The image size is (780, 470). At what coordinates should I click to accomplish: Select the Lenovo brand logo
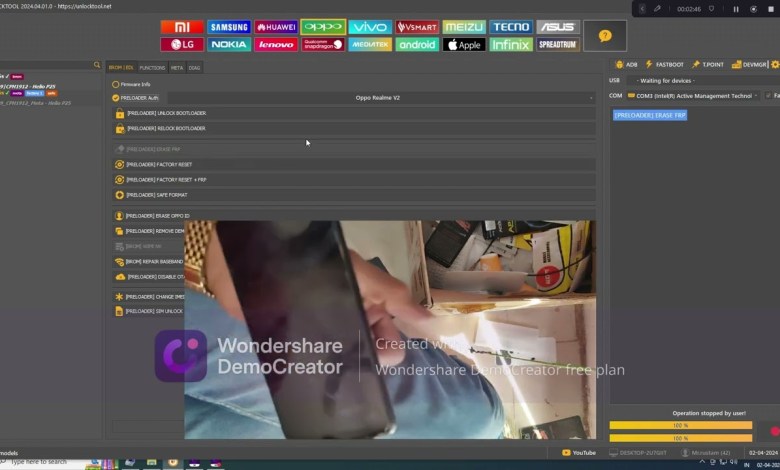pyautogui.click(x=276, y=45)
